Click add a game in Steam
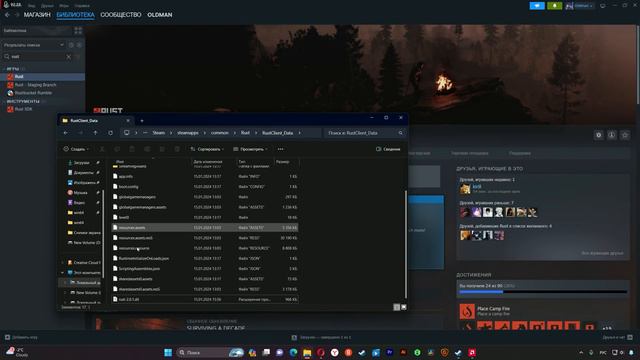Viewport: 640px width, 360px height. [21, 338]
